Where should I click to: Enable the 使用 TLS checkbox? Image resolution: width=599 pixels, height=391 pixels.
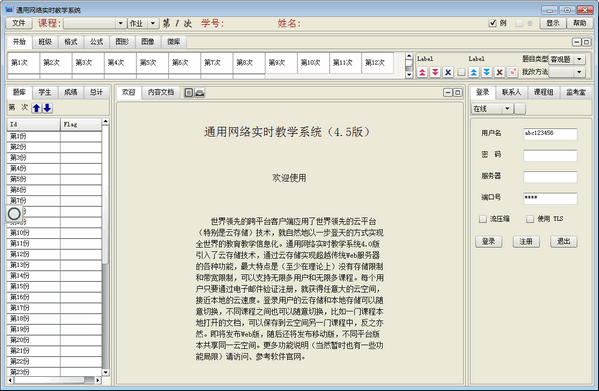pos(530,219)
